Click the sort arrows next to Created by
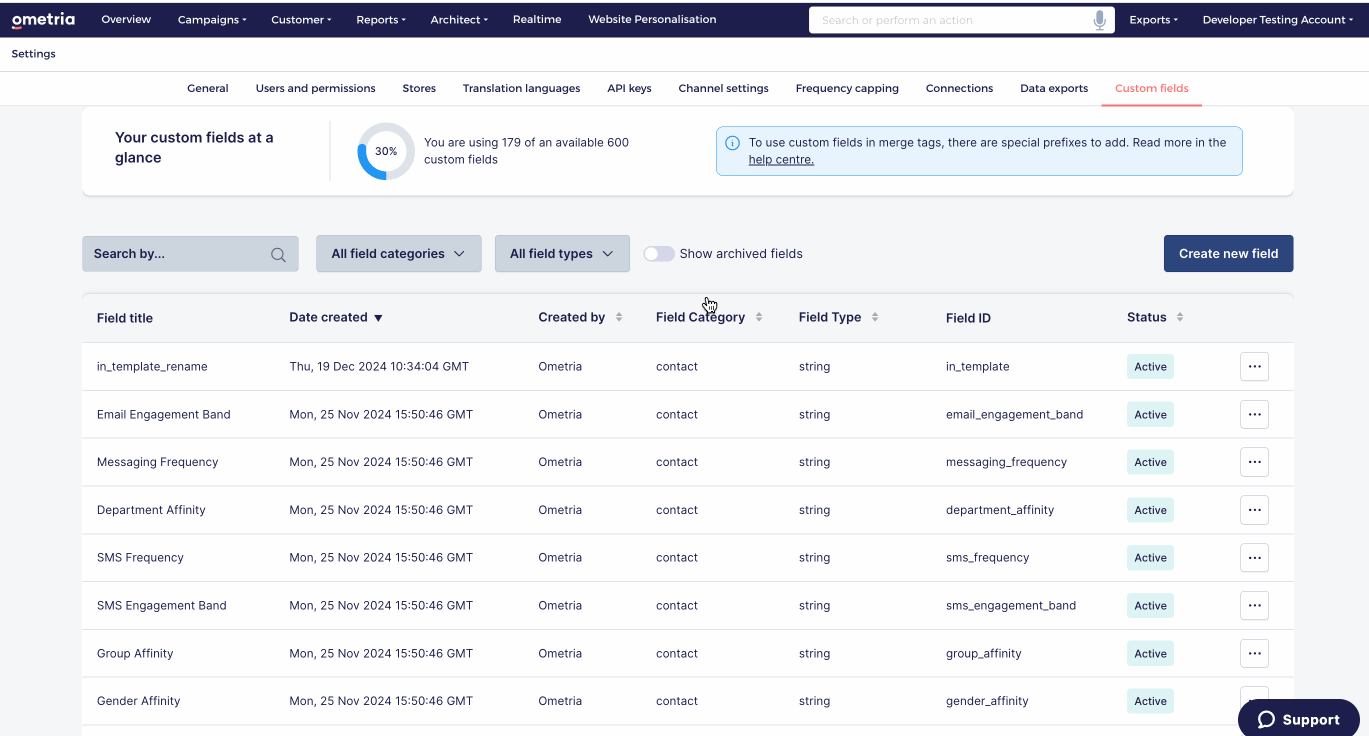1369x736 pixels. click(619, 317)
